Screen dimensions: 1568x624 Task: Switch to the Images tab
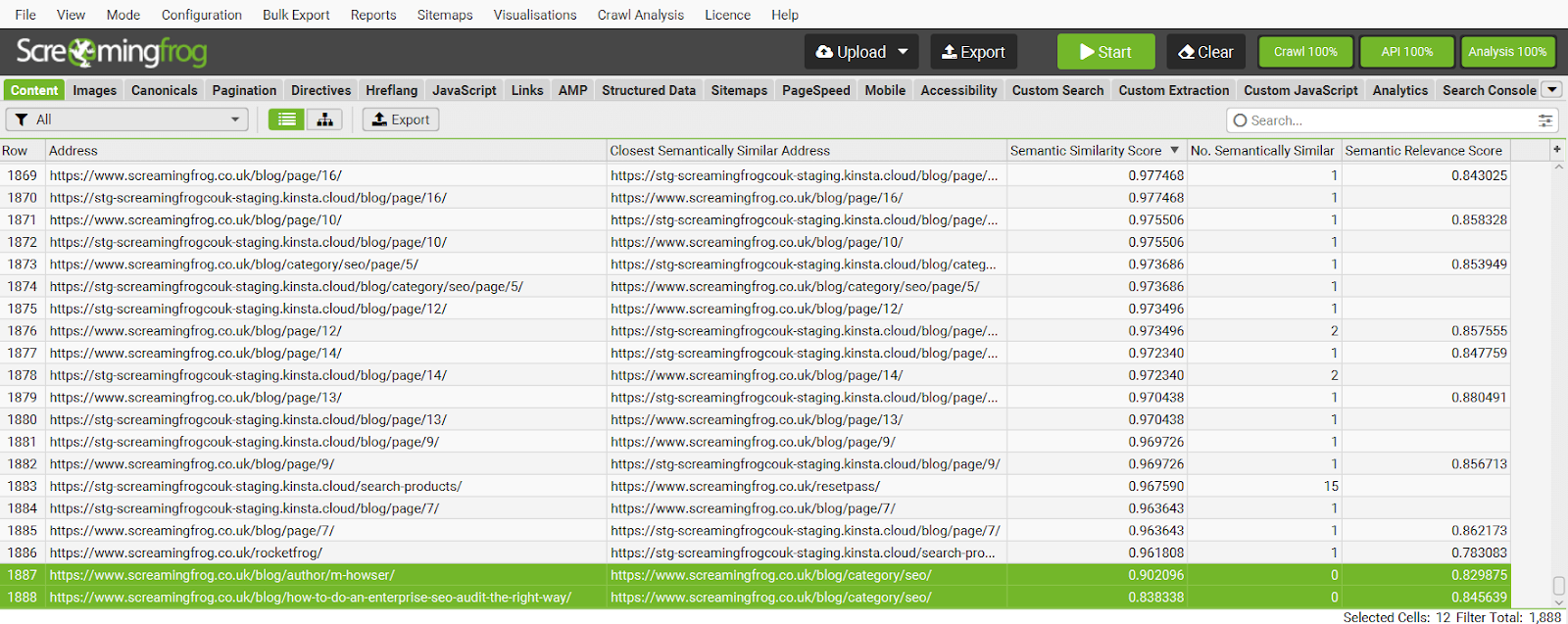click(95, 90)
